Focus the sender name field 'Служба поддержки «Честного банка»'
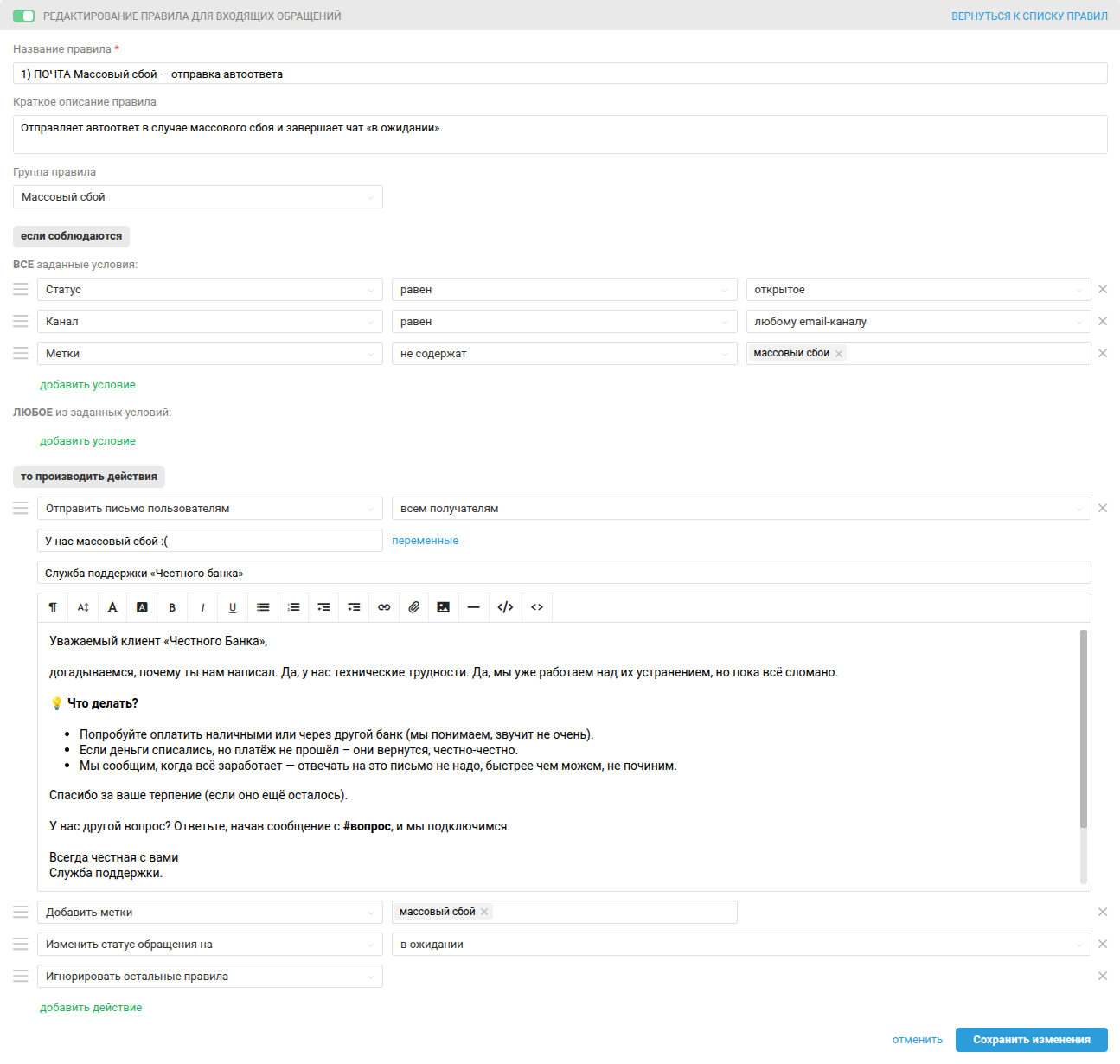 coord(564,573)
